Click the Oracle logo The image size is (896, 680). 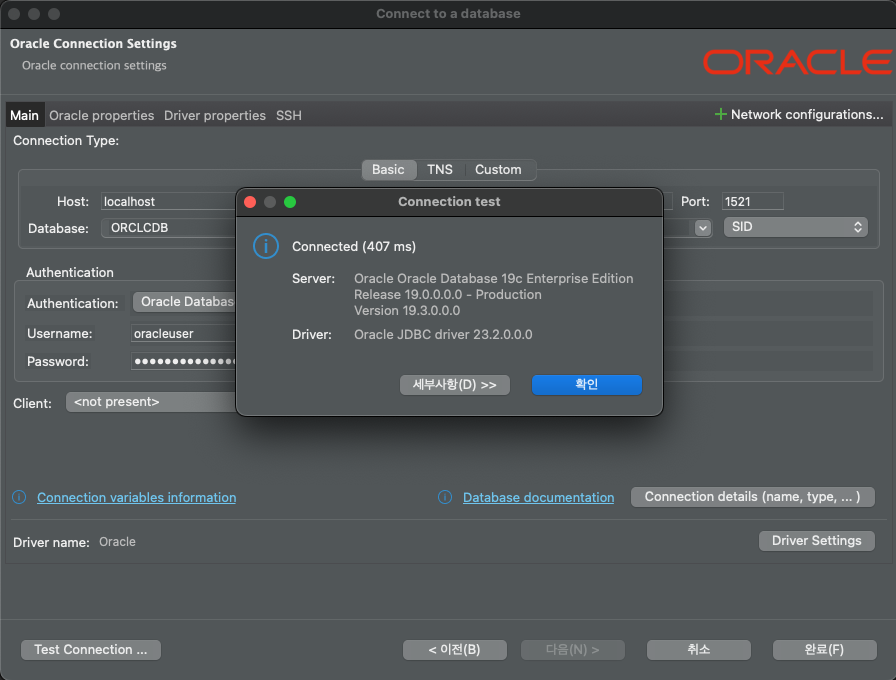(x=797, y=62)
